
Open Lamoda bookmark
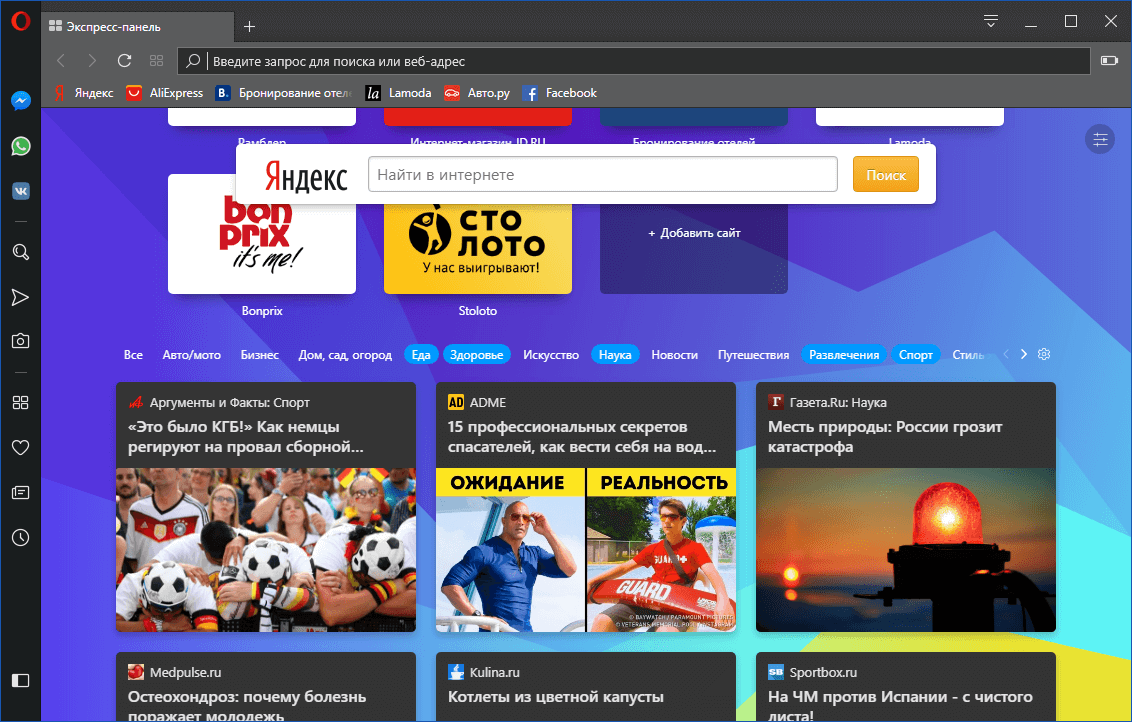click(399, 93)
